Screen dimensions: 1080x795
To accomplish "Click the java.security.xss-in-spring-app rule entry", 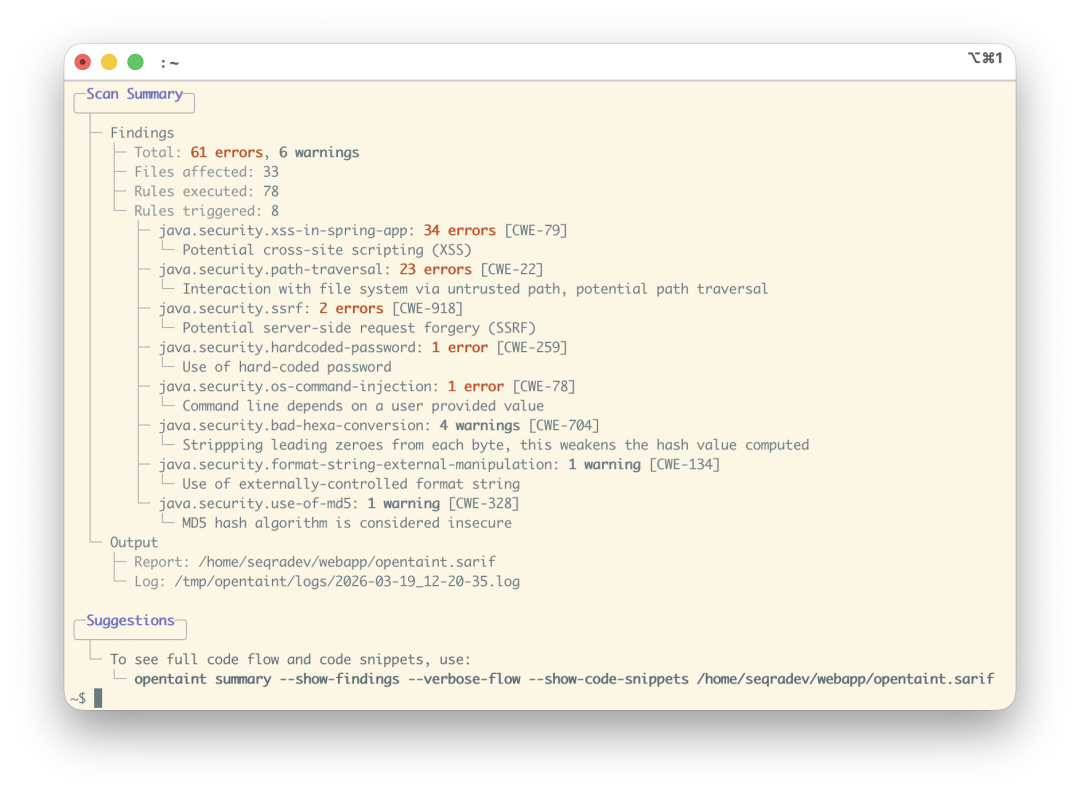I will [x=363, y=230].
